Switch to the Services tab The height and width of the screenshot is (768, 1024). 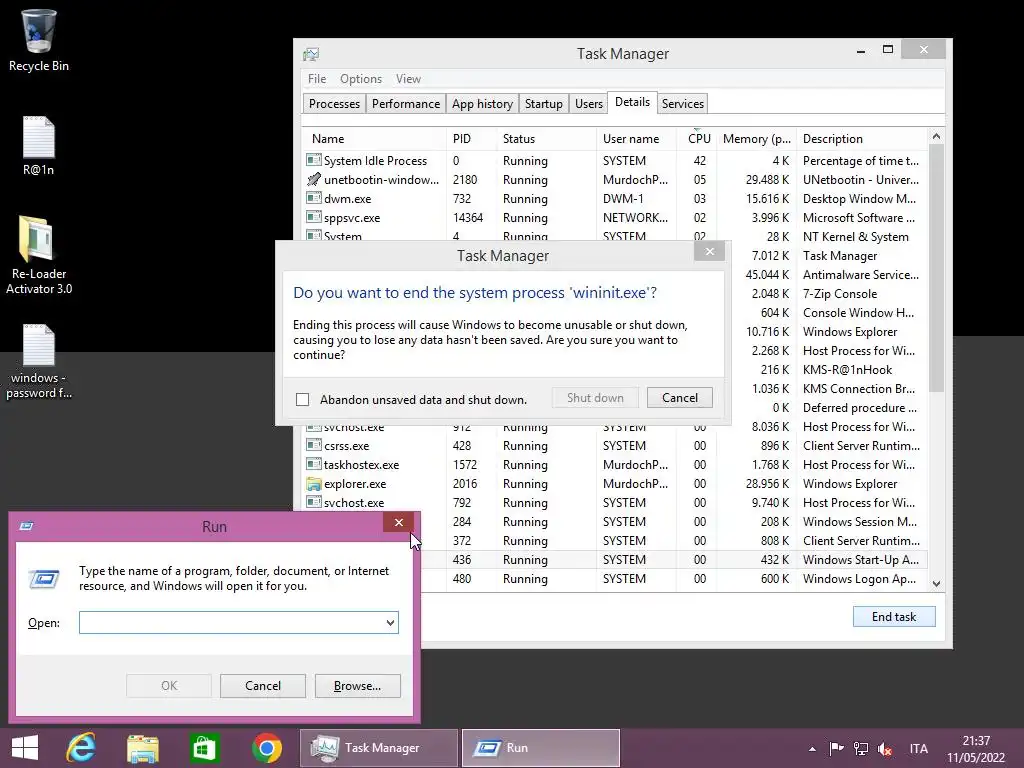tap(682, 104)
